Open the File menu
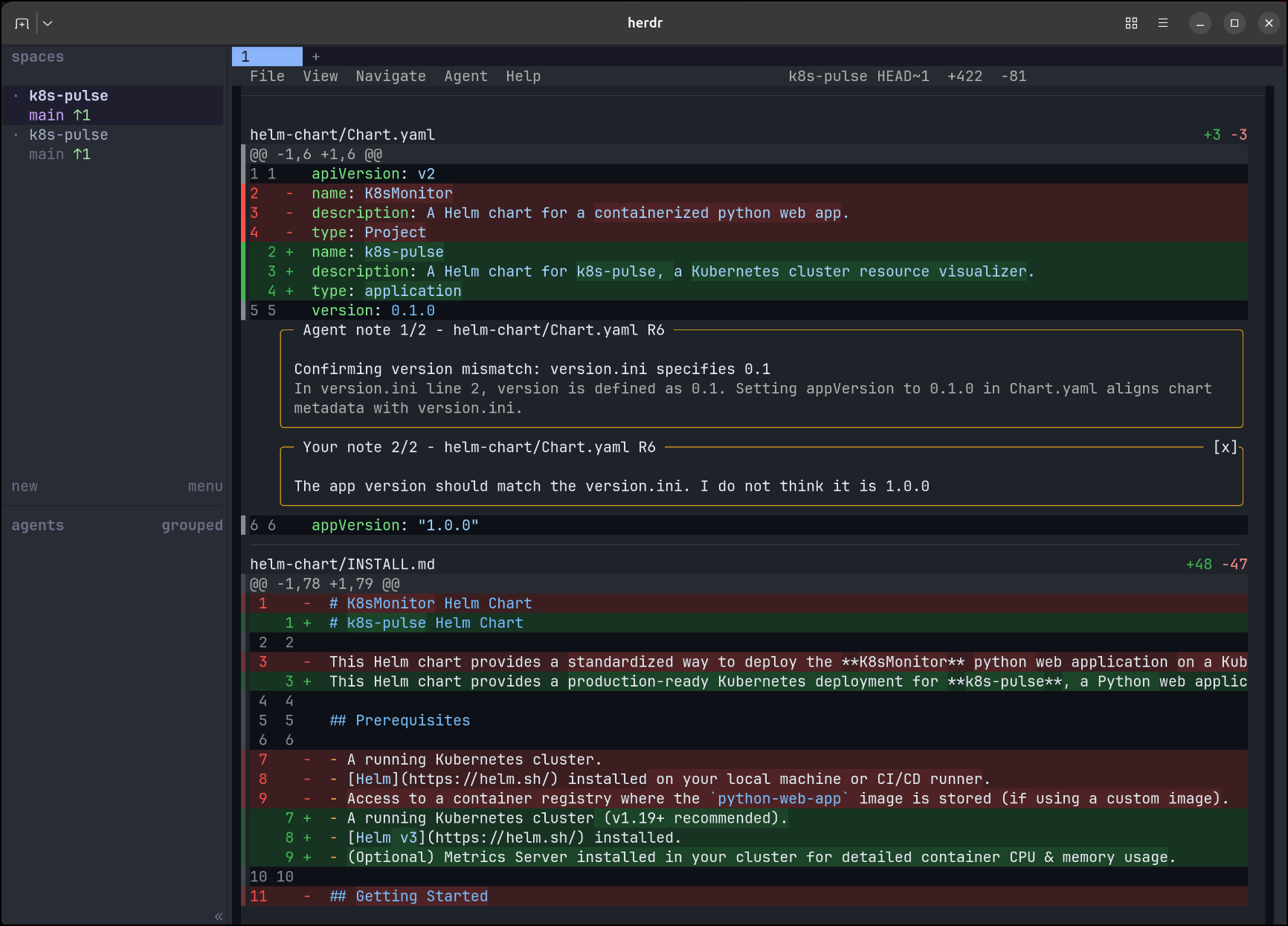The width and height of the screenshot is (1288, 926). [267, 76]
